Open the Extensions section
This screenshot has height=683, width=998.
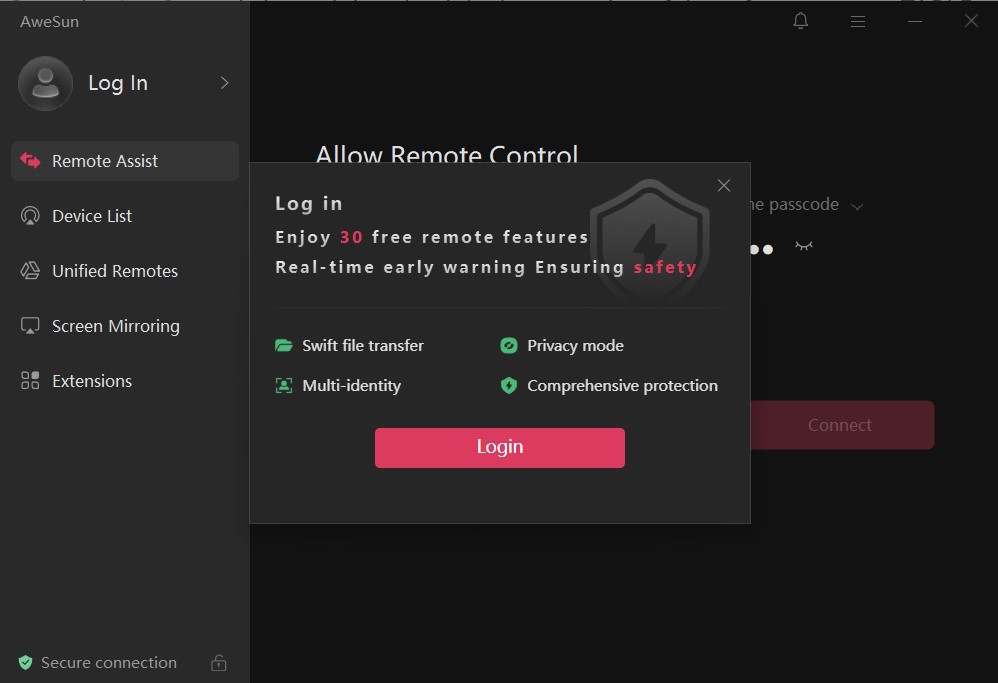91,381
